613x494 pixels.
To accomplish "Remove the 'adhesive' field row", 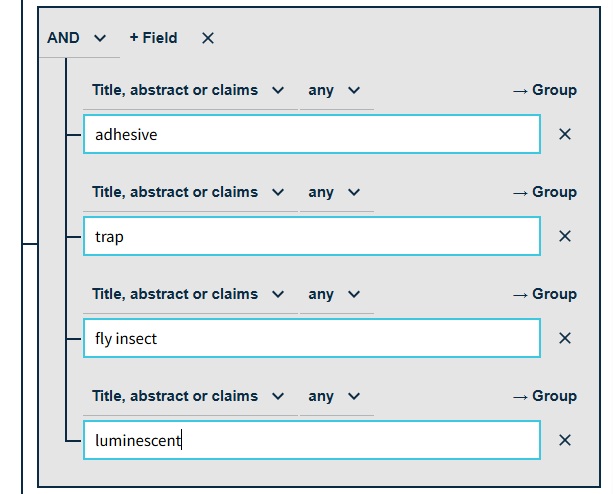I will click(x=565, y=134).
